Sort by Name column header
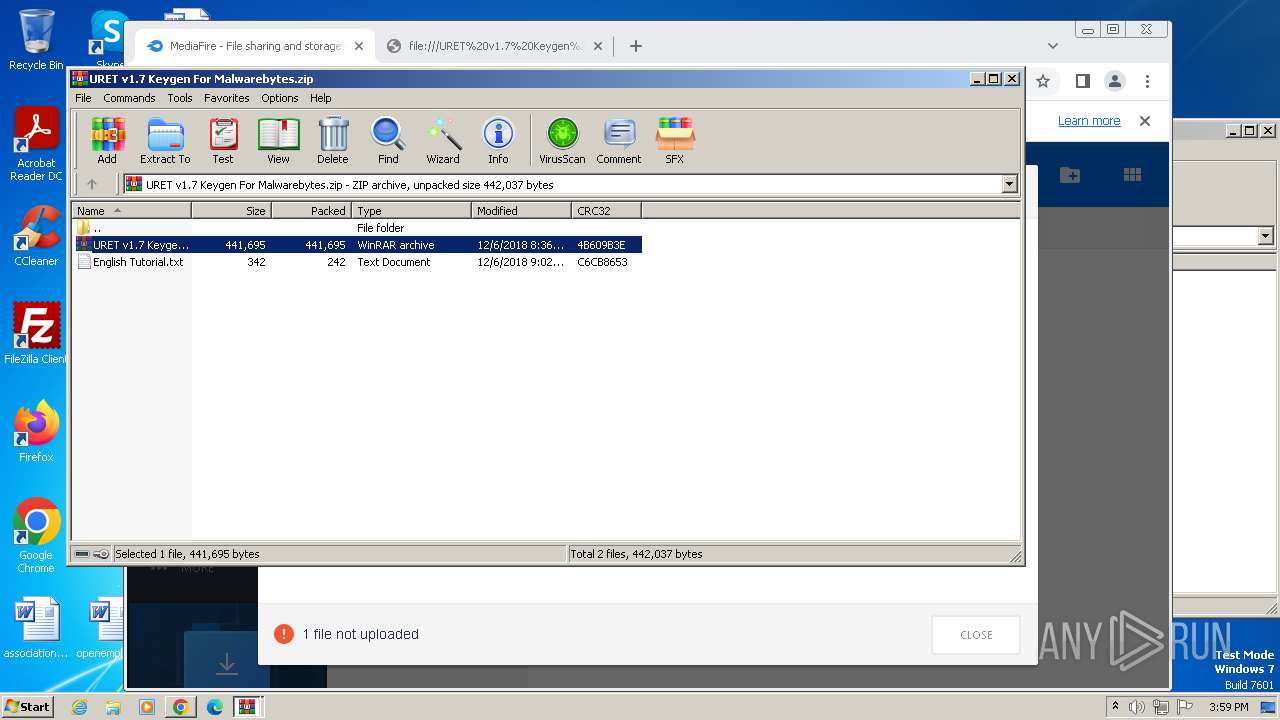Image resolution: width=1280 pixels, height=720 pixels. click(131, 211)
